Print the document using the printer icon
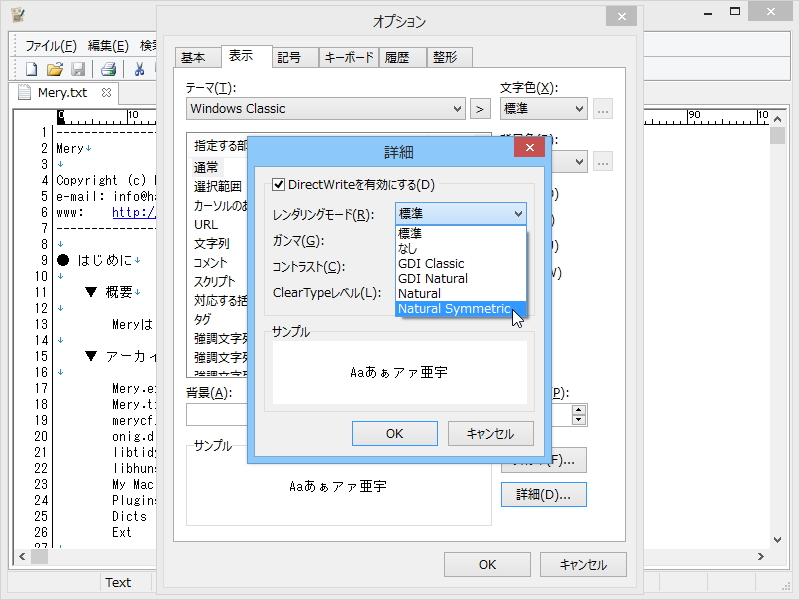This screenshot has height=600, width=800. point(107,69)
